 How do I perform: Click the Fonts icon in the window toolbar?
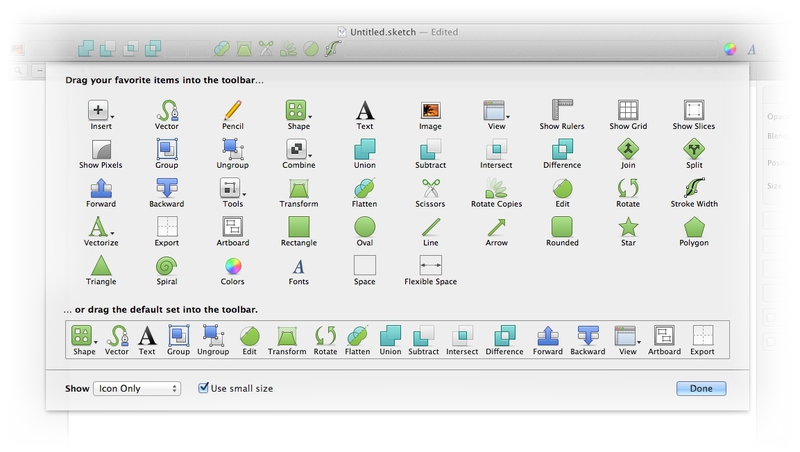(x=752, y=49)
